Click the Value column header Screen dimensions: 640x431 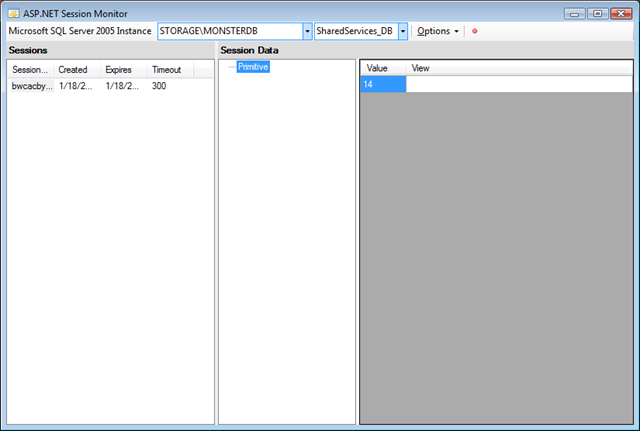(383, 68)
